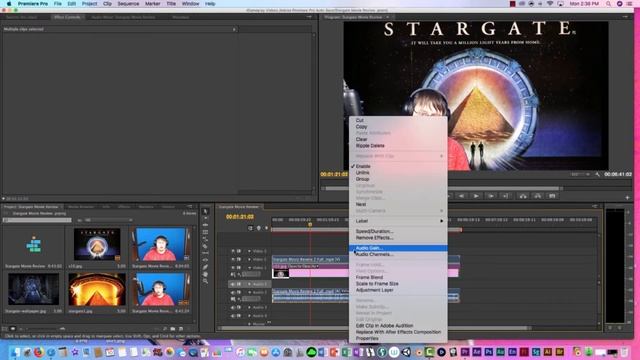
Task: Expand the Video 3 track
Action: pyautogui.click(x=249, y=251)
